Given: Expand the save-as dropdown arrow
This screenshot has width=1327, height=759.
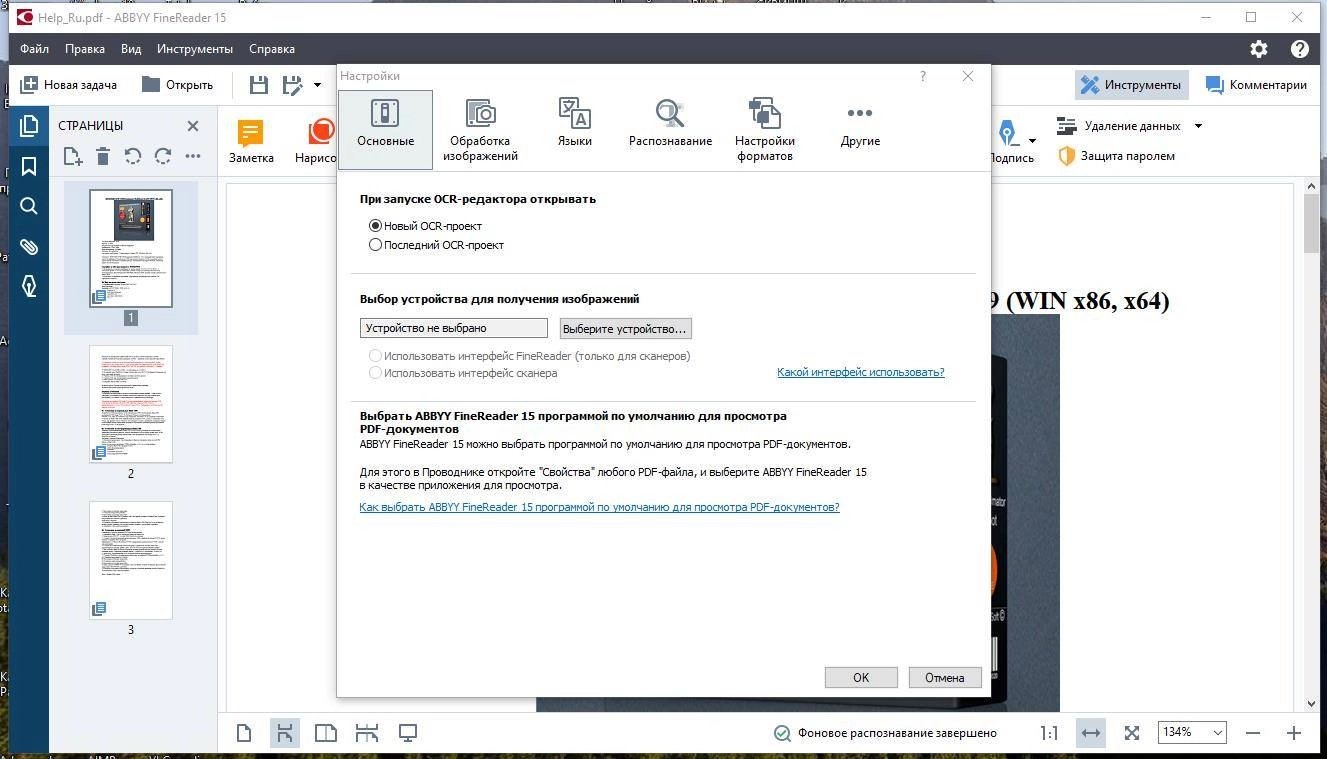Looking at the screenshot, I should (x=318, y=85).
